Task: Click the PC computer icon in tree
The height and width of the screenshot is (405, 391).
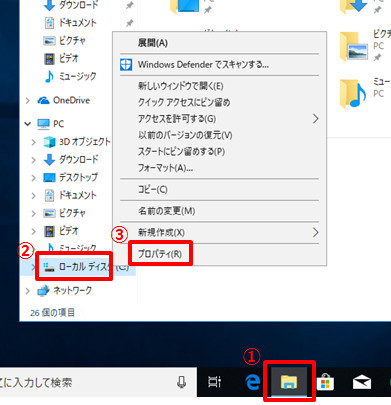Action: 44,124
